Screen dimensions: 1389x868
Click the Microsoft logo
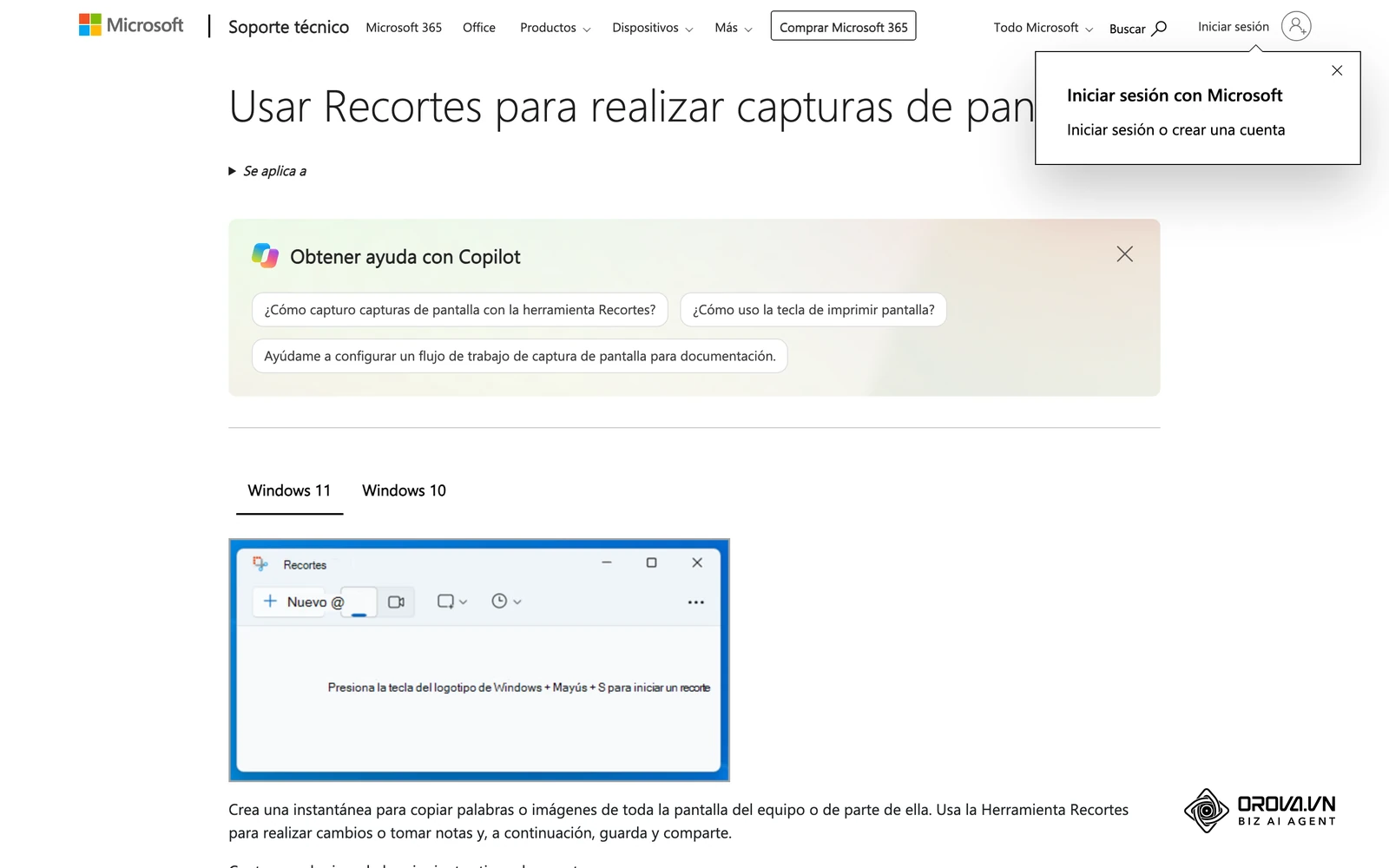(x=131, y=25)
